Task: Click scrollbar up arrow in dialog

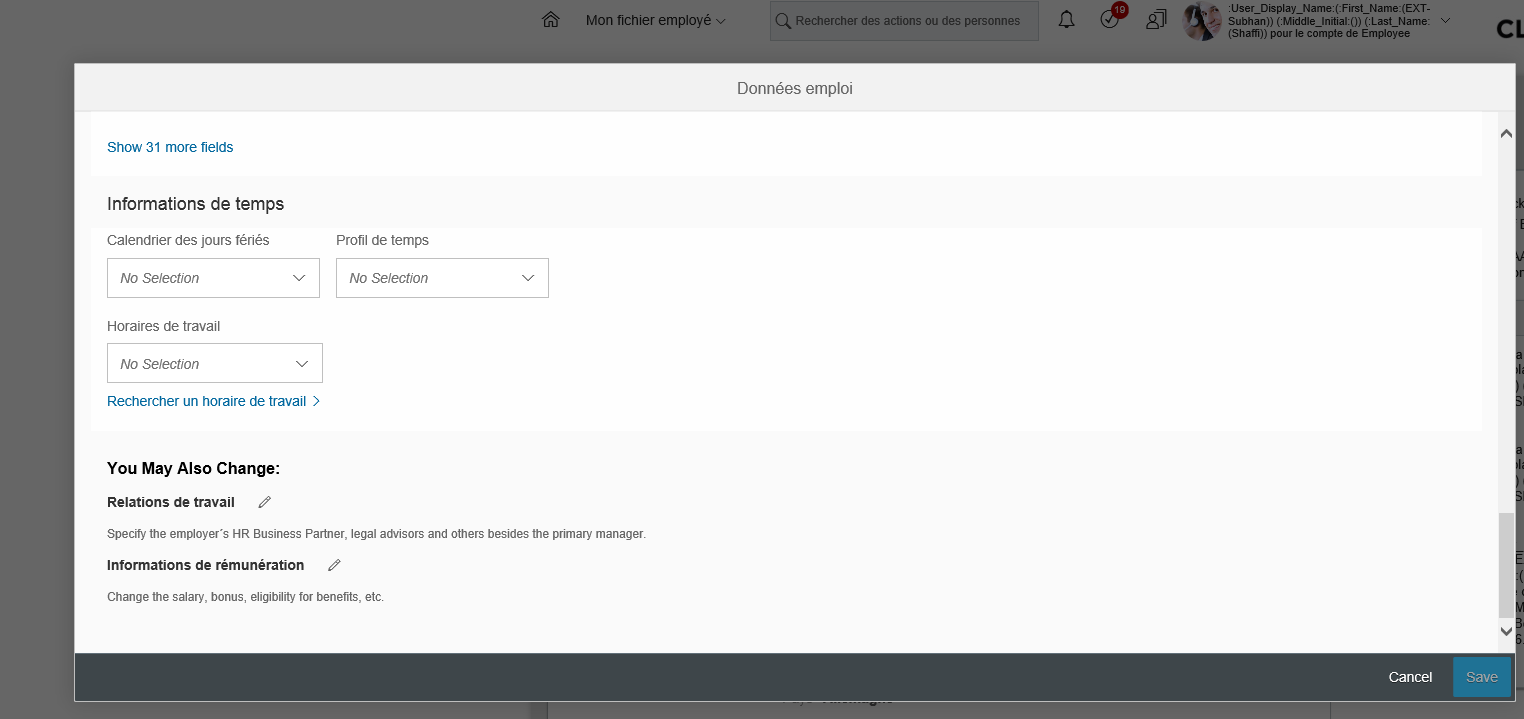Action: point(1506,133)
